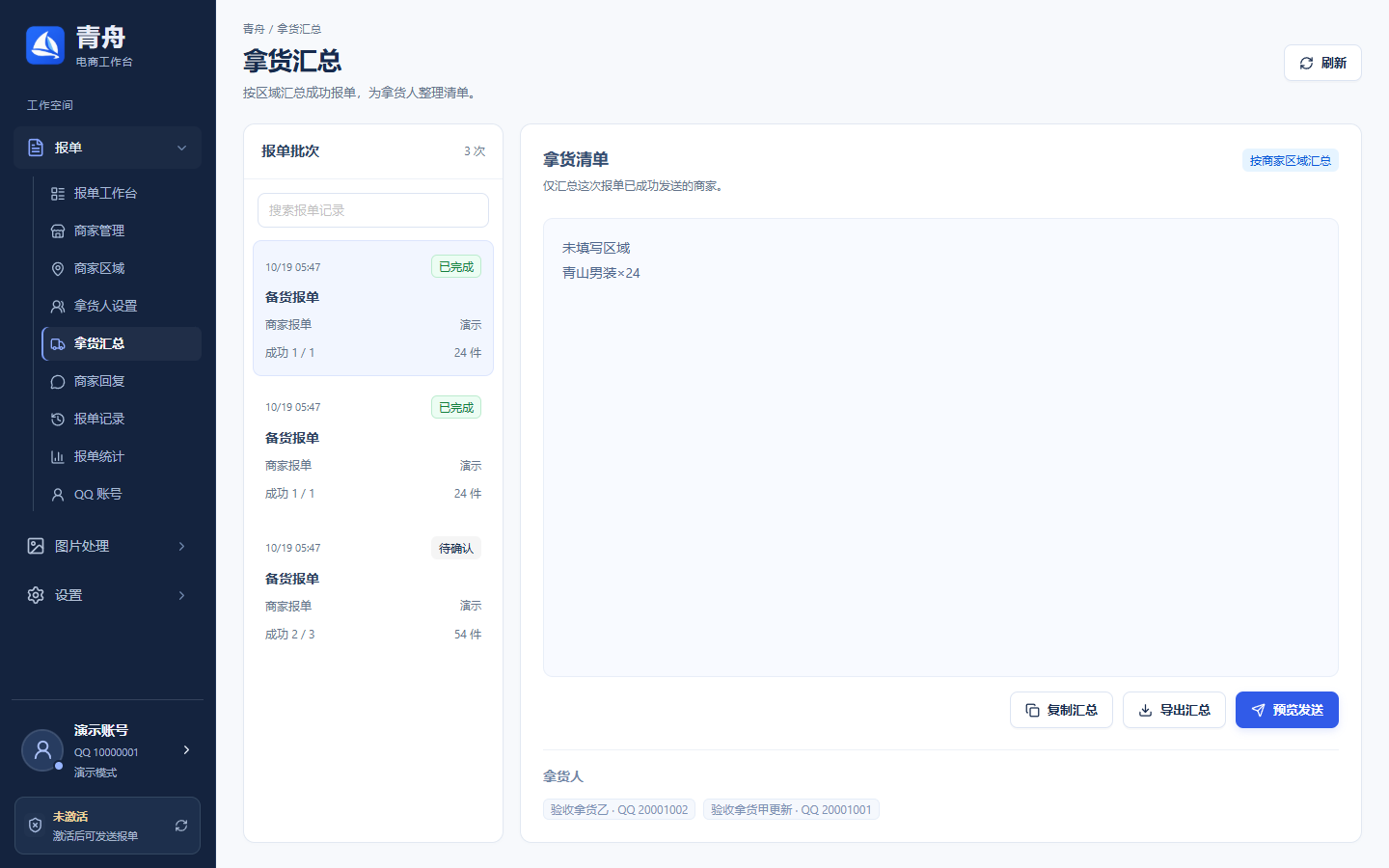Click the 待确认 status badge

456,549
